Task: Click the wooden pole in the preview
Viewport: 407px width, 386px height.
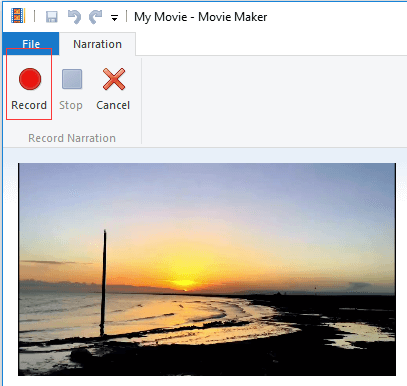Action: [103, 283]
